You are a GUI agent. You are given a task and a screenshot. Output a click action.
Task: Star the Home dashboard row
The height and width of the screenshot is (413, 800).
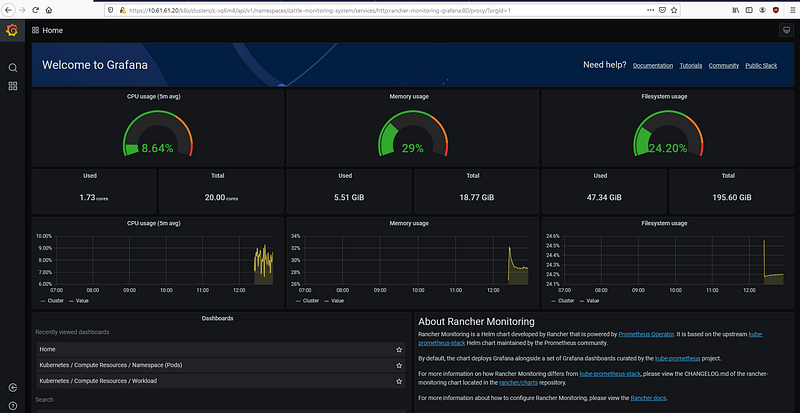(x=399, y=350)
